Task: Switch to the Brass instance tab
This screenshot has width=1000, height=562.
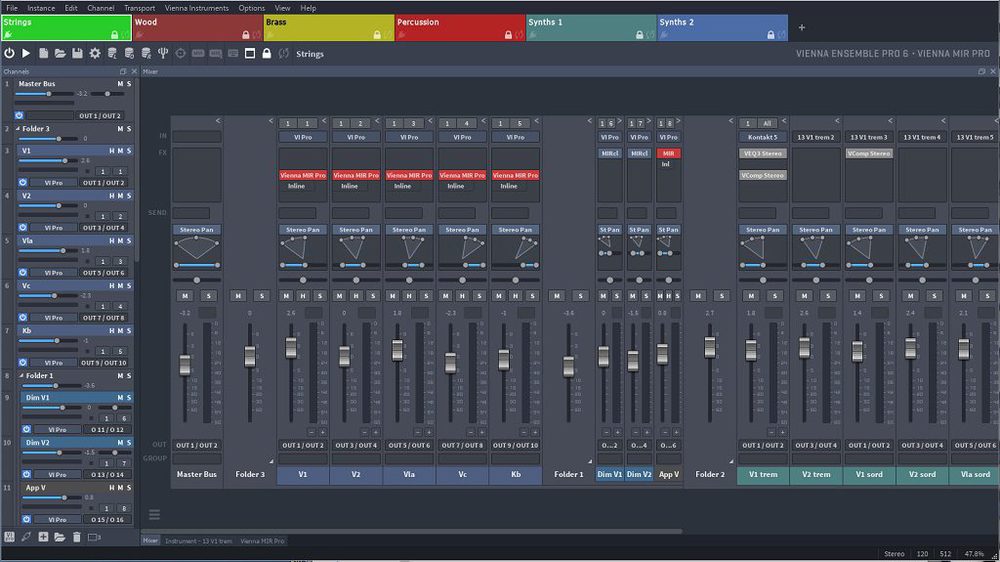Action: (x=328, y=27)
